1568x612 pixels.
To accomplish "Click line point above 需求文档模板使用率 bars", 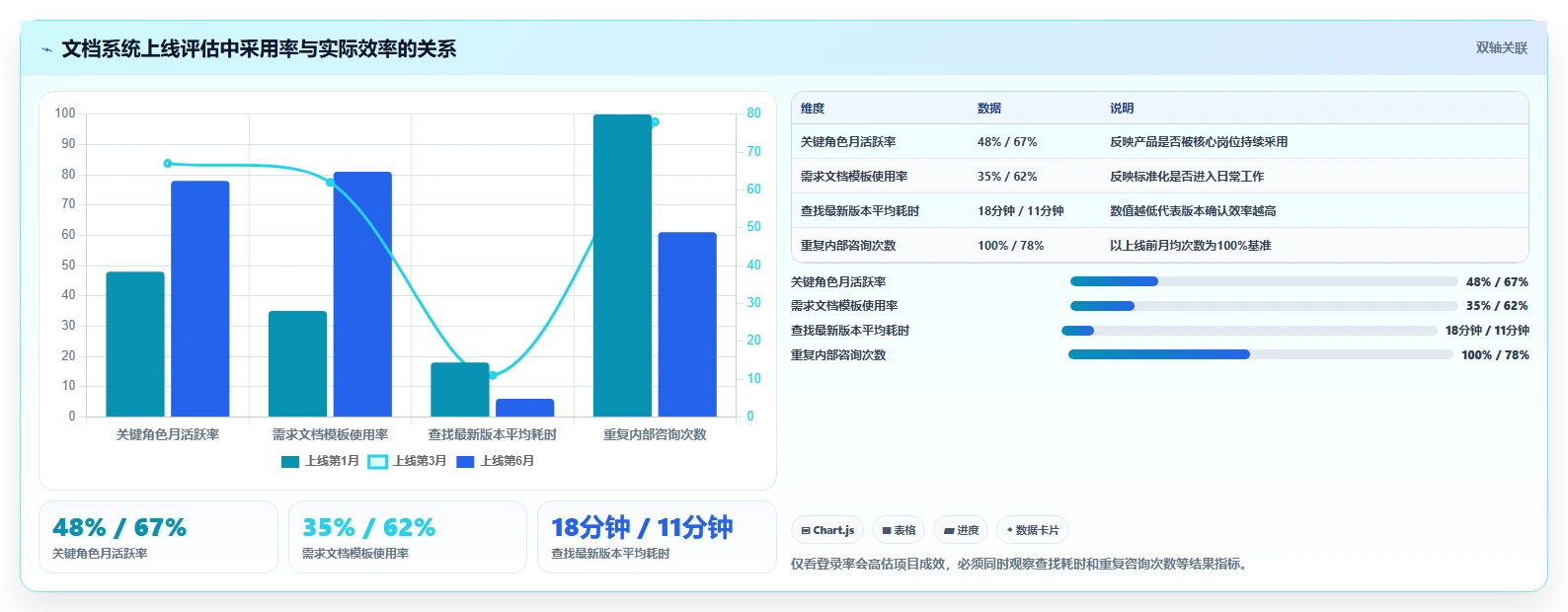I will click(x=330, y=183).
